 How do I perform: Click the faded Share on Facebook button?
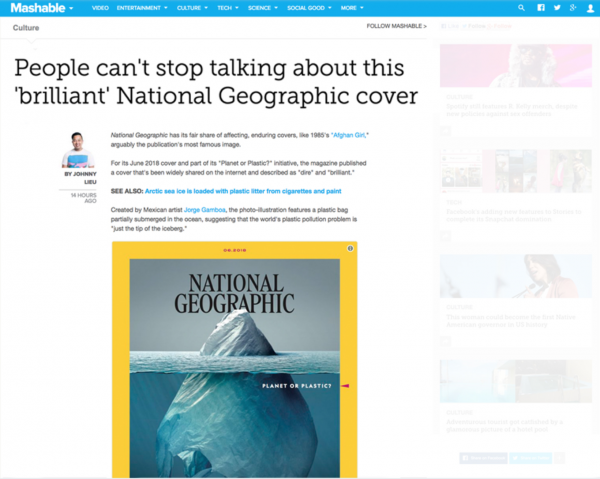click(x=483, y=458)
